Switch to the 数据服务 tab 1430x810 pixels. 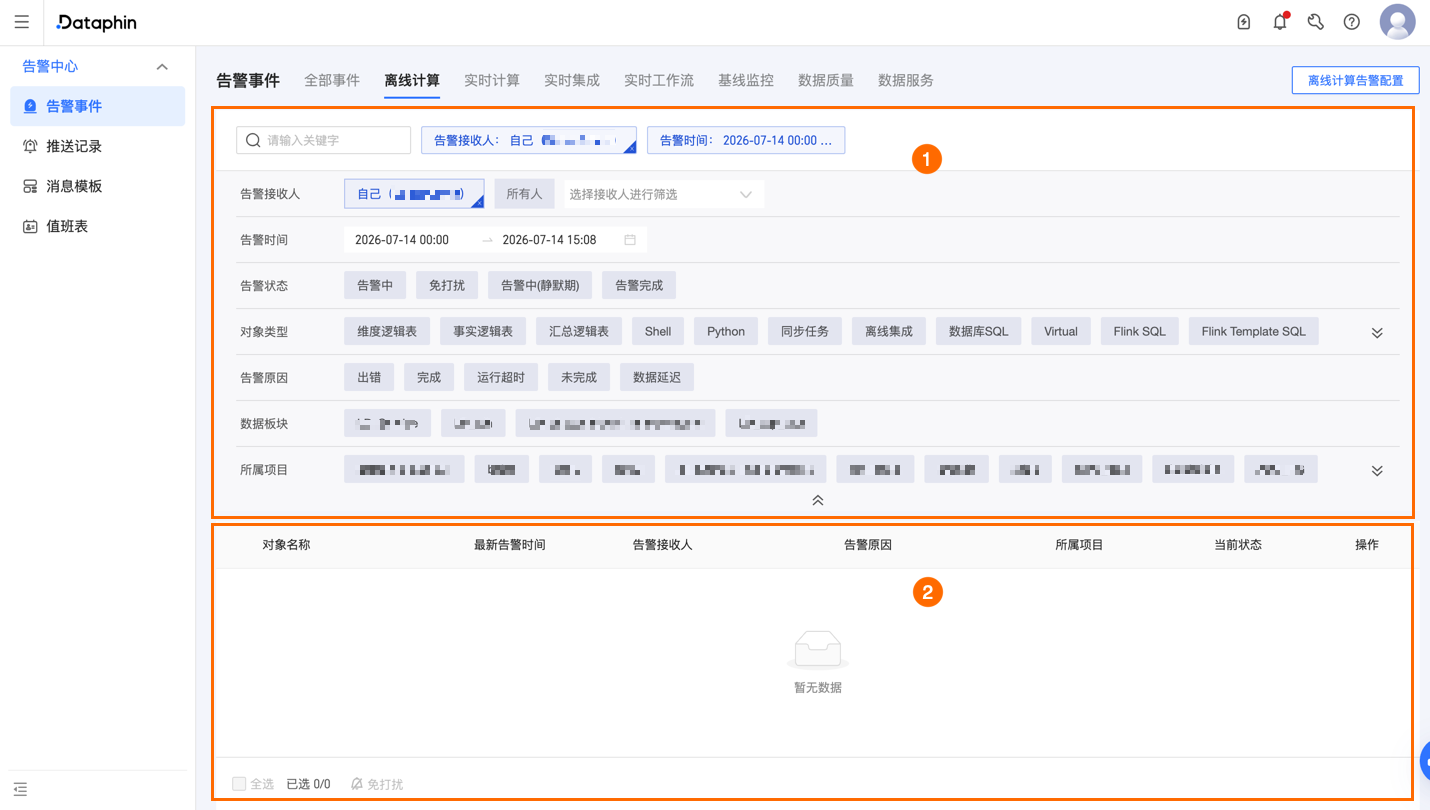pyautogui.click(x=906, y=80)
